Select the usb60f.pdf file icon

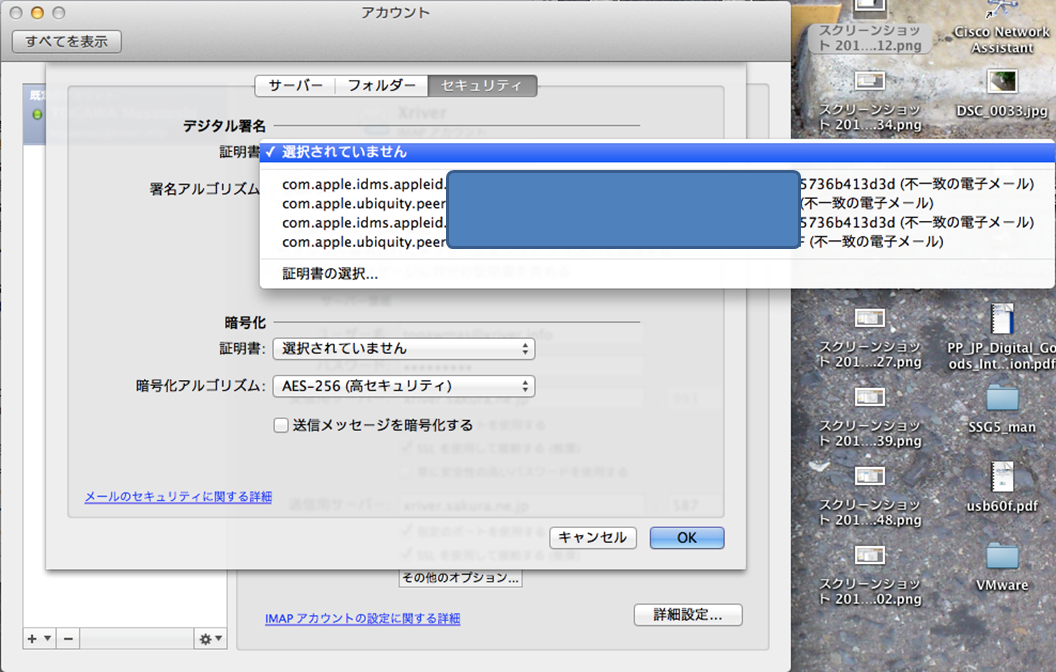(1001, 478)
